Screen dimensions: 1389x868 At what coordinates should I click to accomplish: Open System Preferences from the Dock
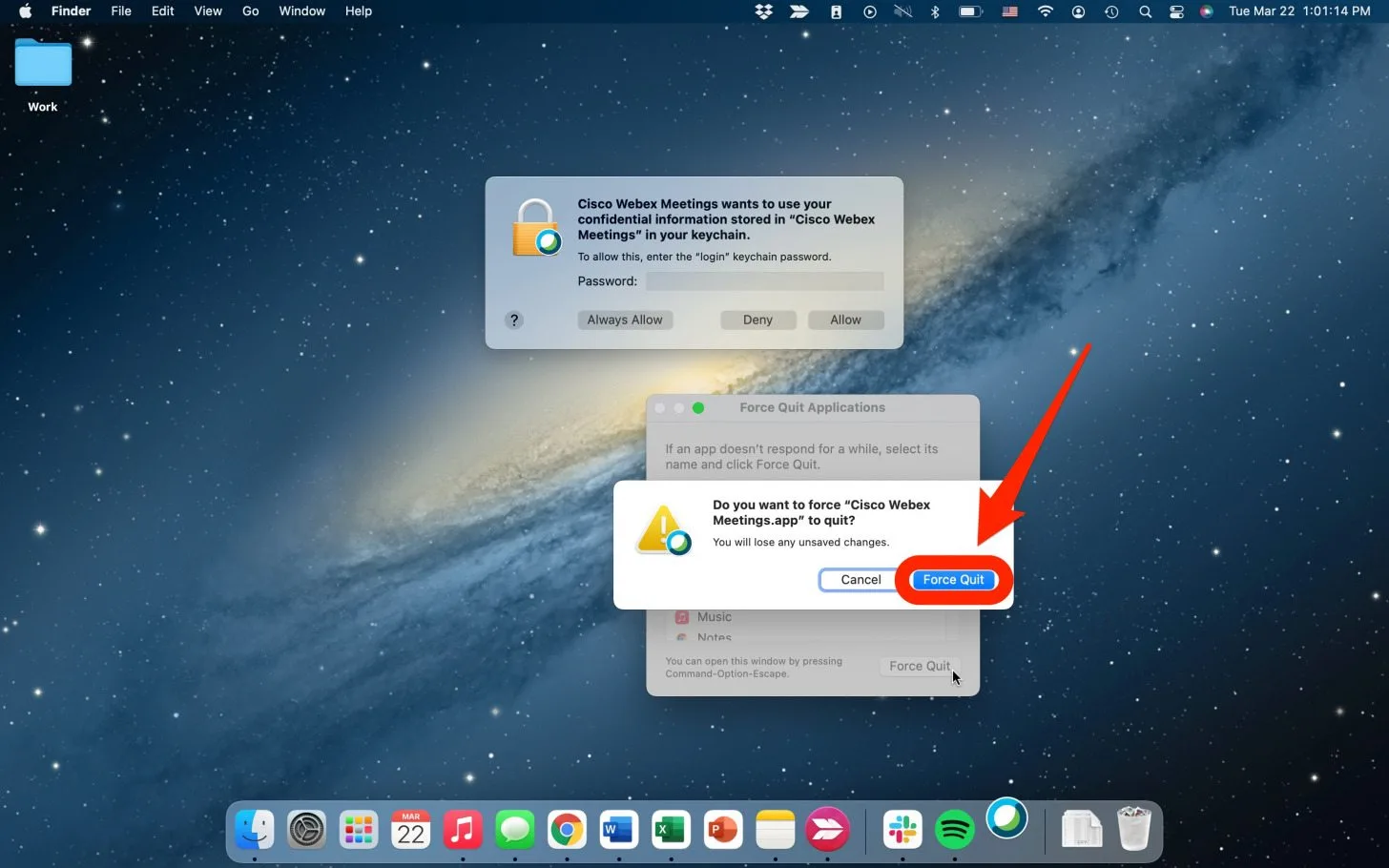307,830
